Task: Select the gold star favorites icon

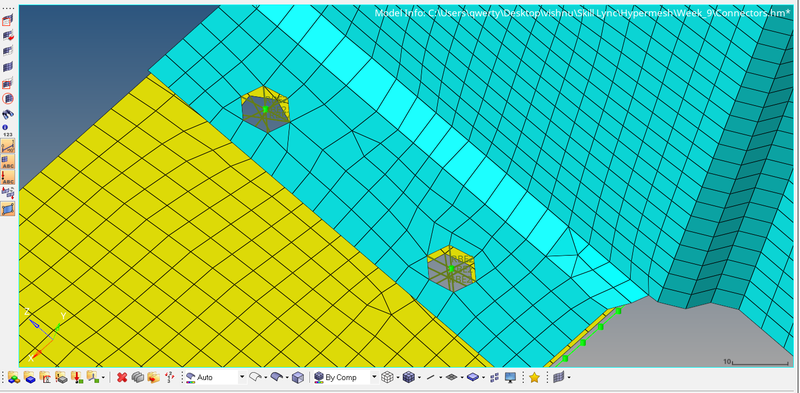Action: click(534, 378)
